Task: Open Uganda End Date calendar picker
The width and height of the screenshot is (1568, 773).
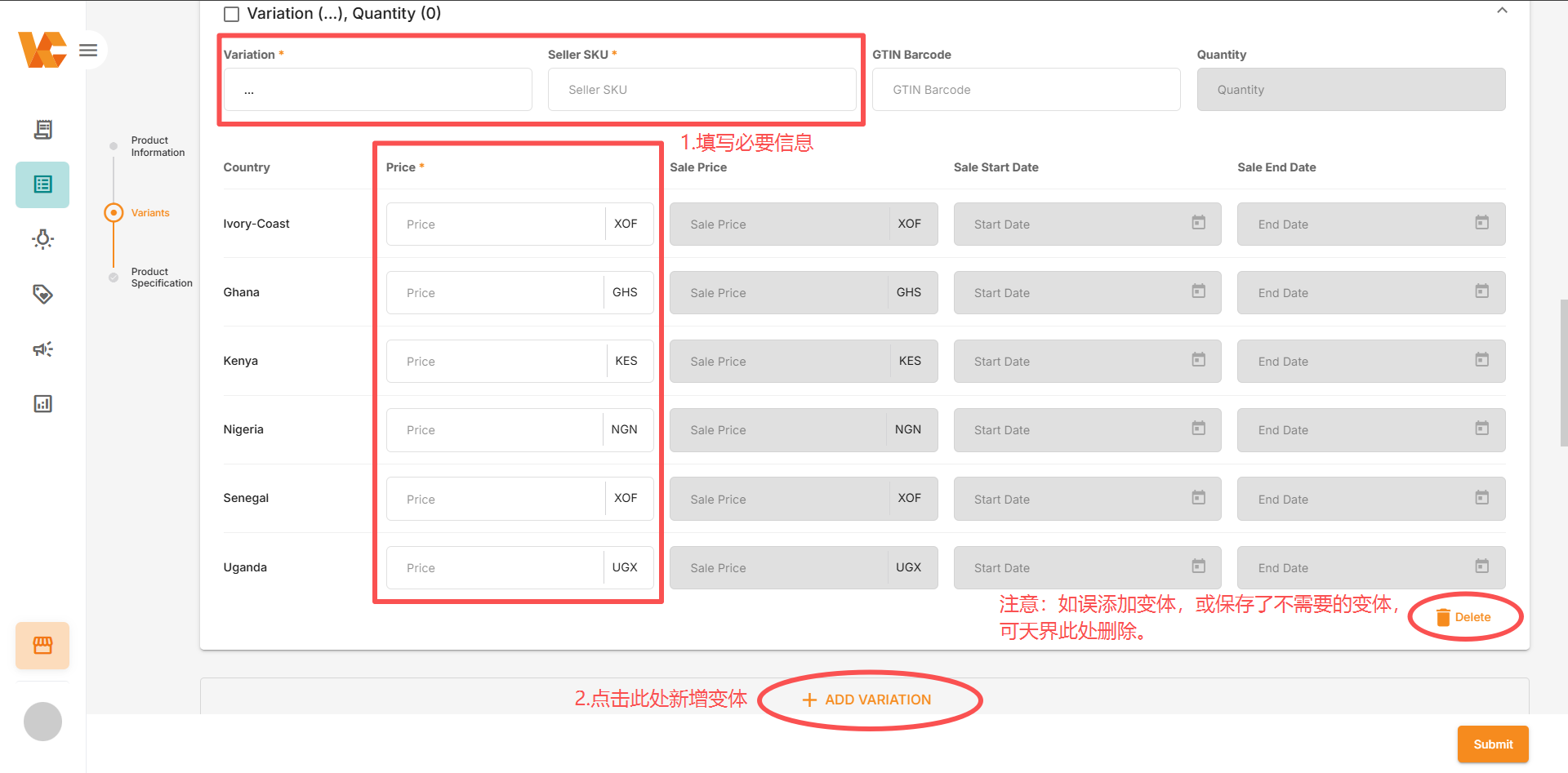Action: pos(1481,566)
